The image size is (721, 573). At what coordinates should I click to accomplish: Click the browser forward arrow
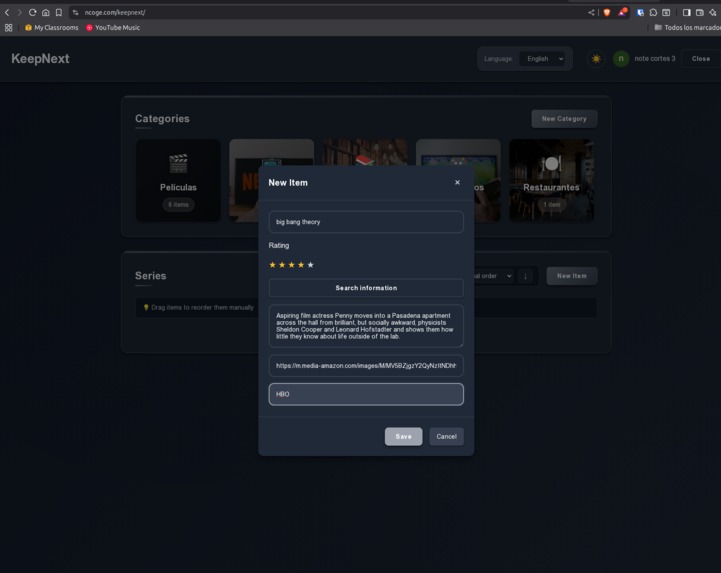(x=19, y=12)
